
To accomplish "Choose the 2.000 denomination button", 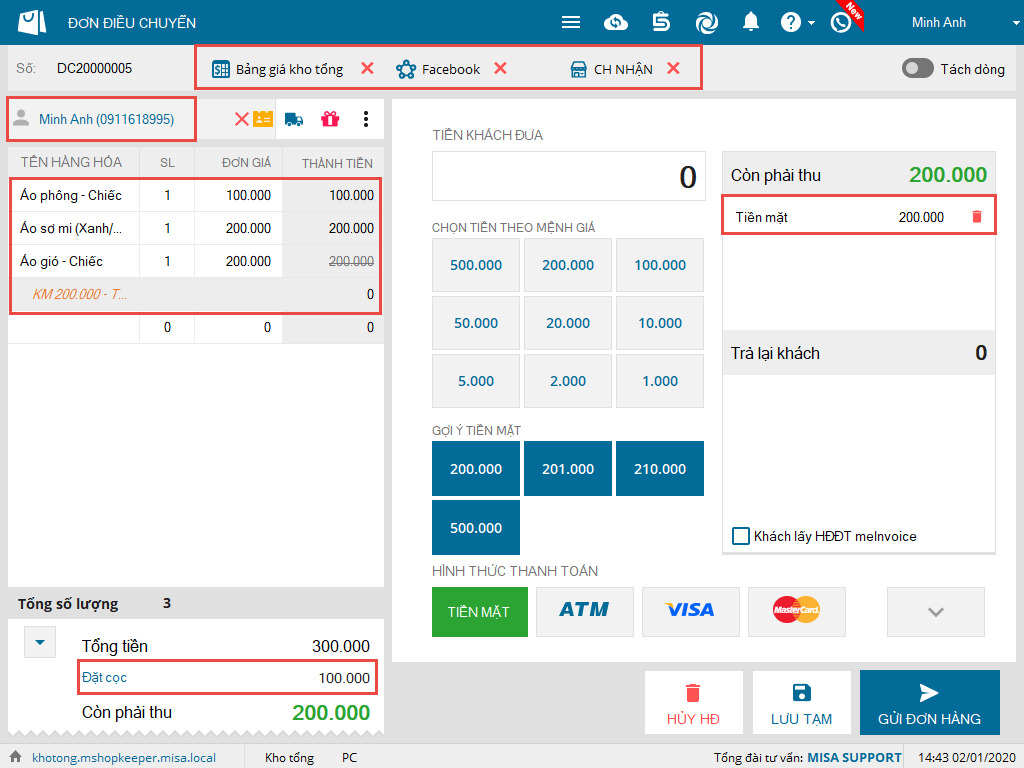I will pos(568,381).
